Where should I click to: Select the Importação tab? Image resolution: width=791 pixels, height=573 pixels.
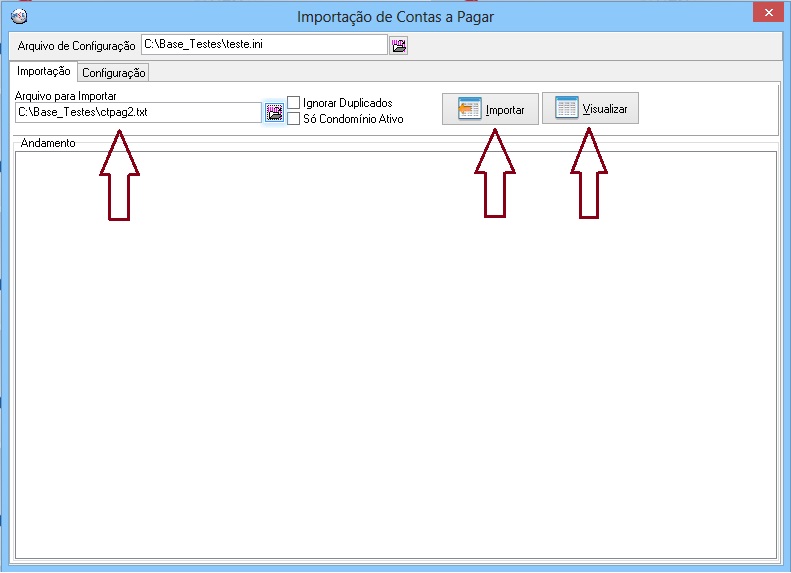[x=44, y=72]
